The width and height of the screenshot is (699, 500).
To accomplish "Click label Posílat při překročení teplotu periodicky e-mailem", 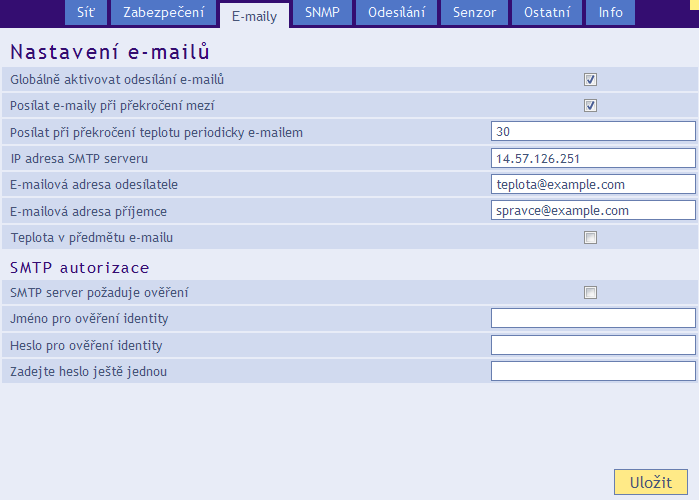I will 156,132.
